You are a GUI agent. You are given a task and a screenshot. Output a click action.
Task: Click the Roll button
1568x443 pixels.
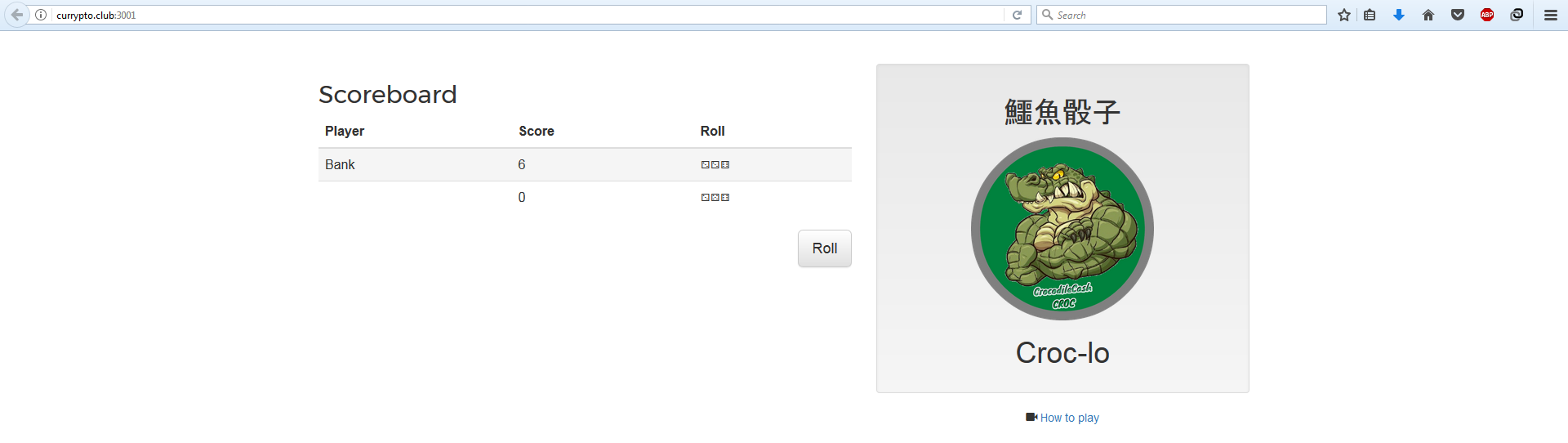point(825,248)
